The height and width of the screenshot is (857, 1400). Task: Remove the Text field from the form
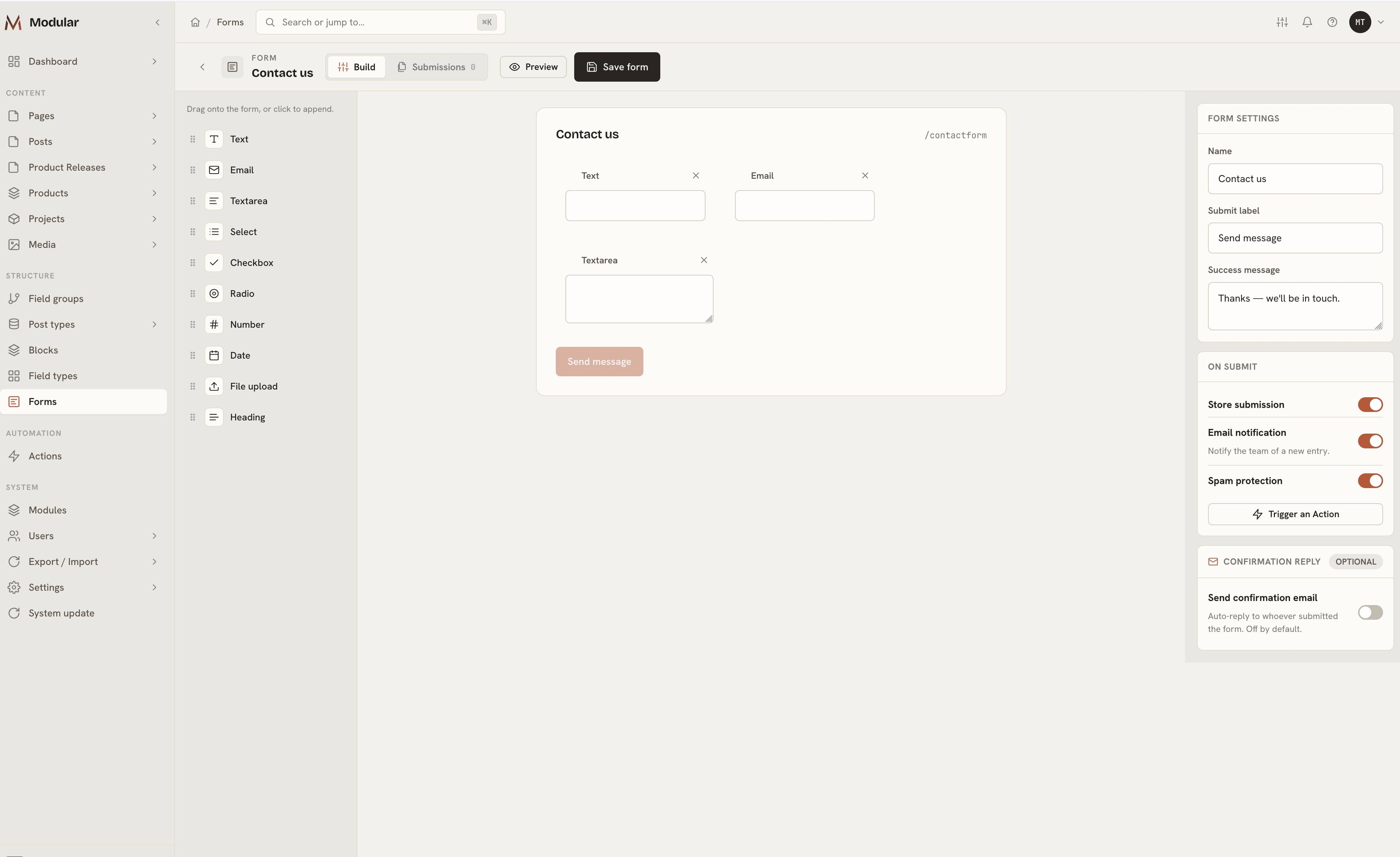tap(696, 175)
